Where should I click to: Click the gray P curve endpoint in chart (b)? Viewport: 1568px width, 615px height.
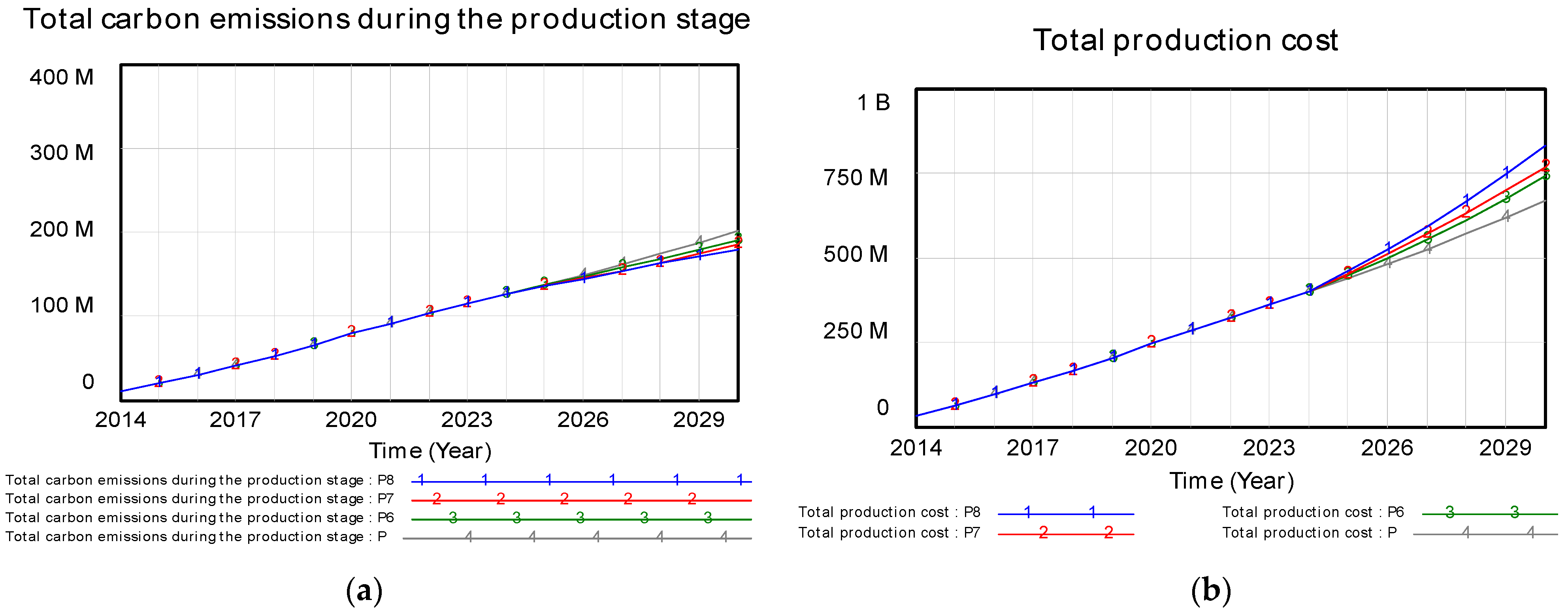pos(1544,201)
